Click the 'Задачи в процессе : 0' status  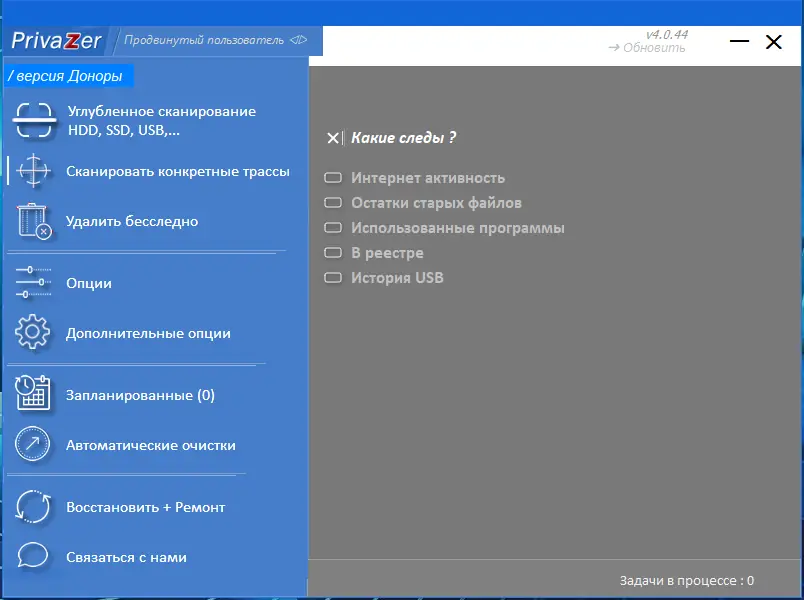tap(687, 581)
